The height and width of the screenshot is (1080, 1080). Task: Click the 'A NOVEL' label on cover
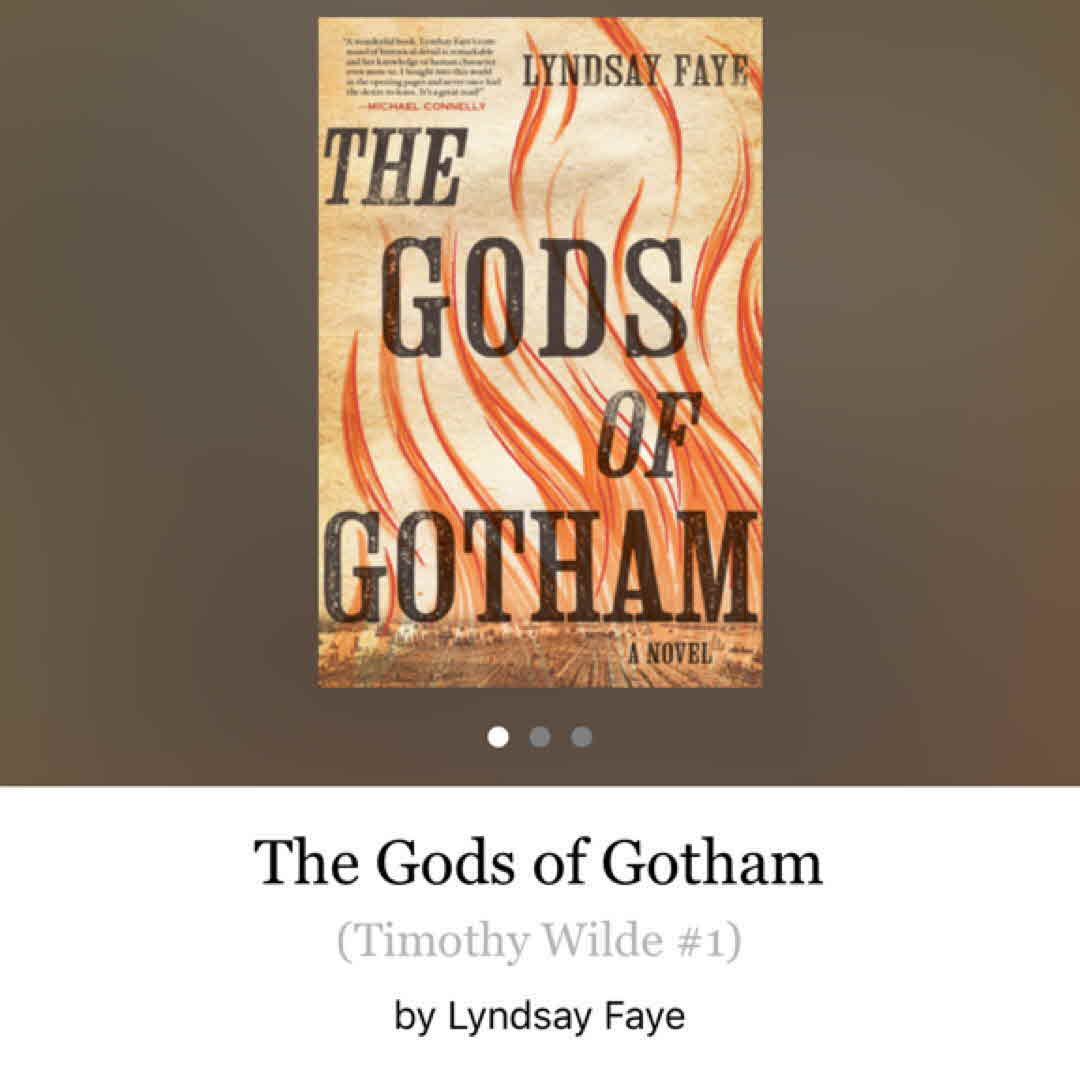point(669,654)
